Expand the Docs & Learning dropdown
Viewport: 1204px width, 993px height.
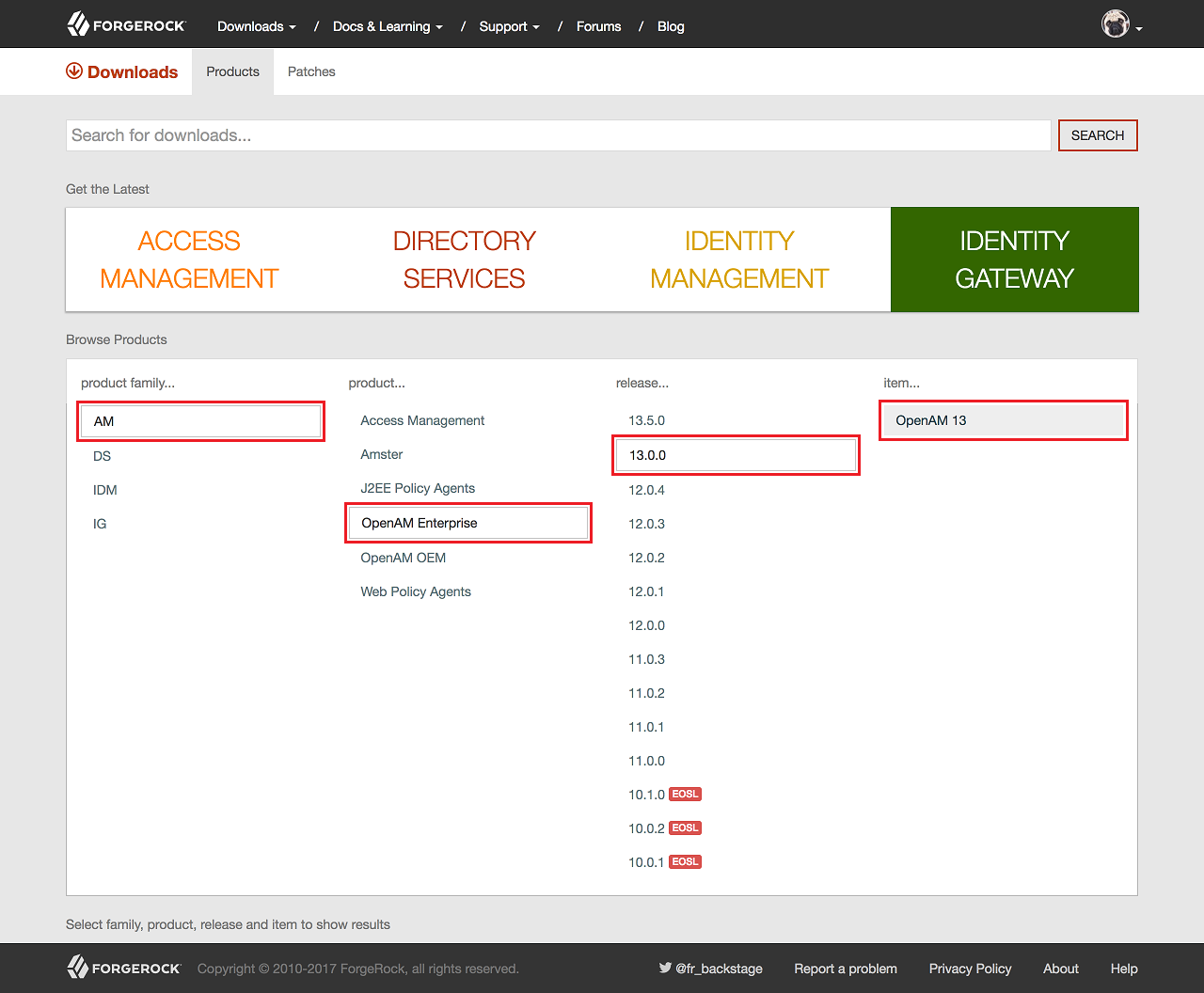tap(388, 26)
